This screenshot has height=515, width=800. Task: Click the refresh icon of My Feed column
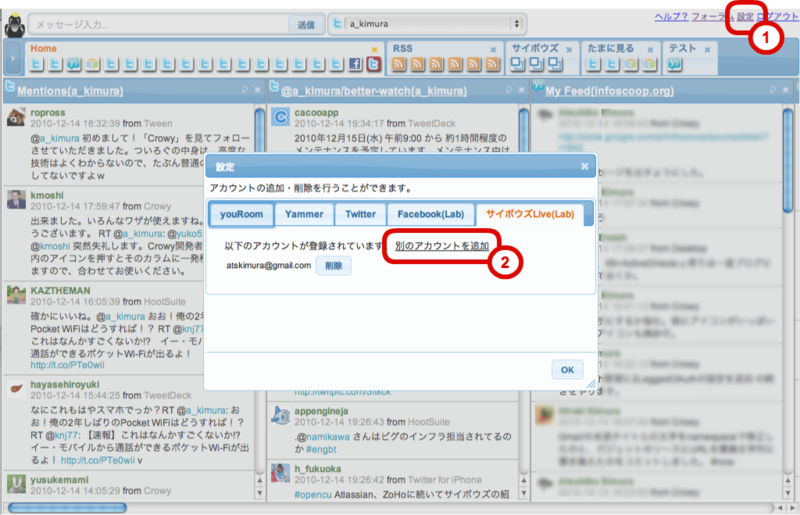click(772, 90)
